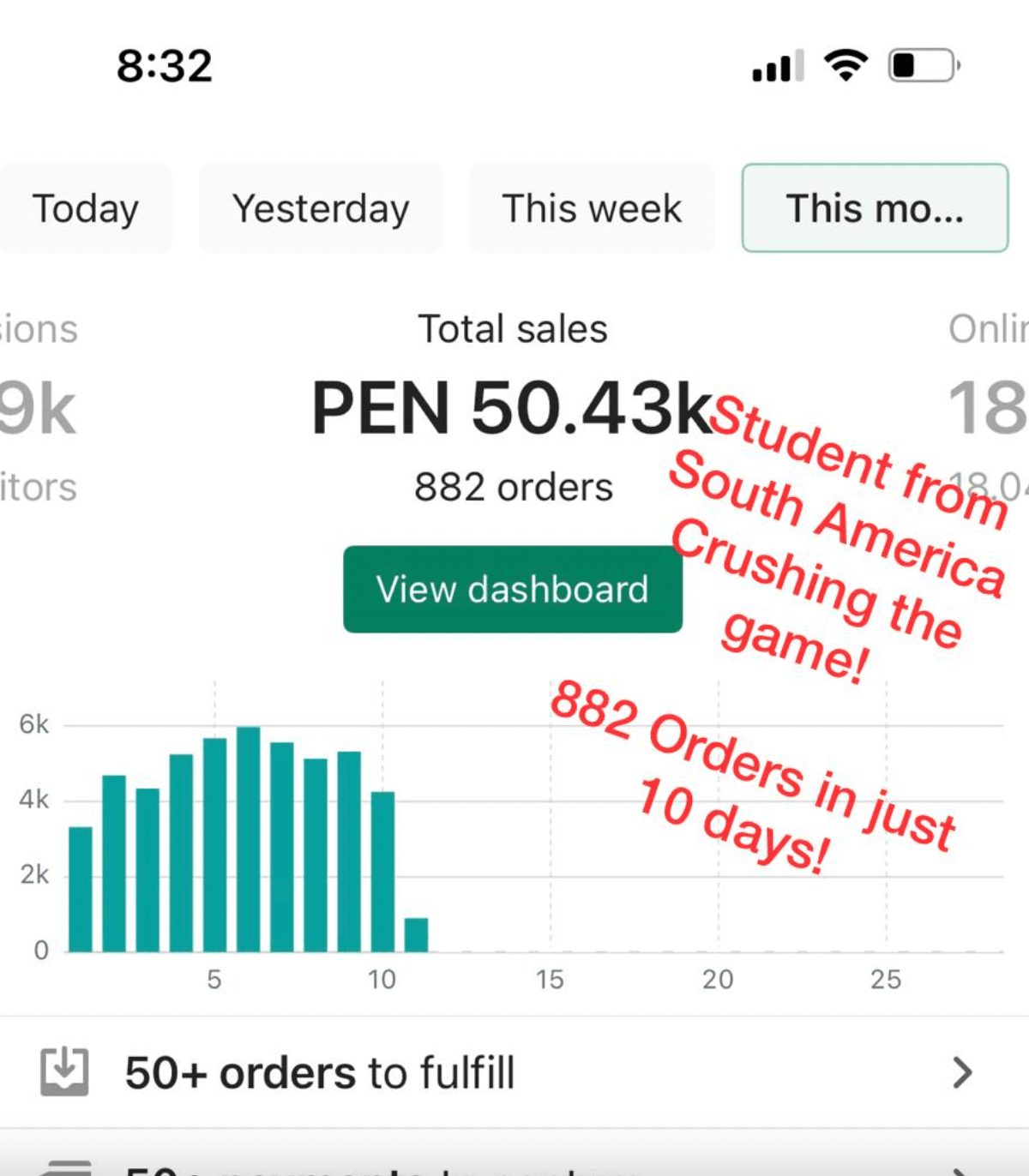Image resolution: width=1029 pixels, height=1176 pixels.
Task: Tap the View dashboard button
Action: pos(513,590)
